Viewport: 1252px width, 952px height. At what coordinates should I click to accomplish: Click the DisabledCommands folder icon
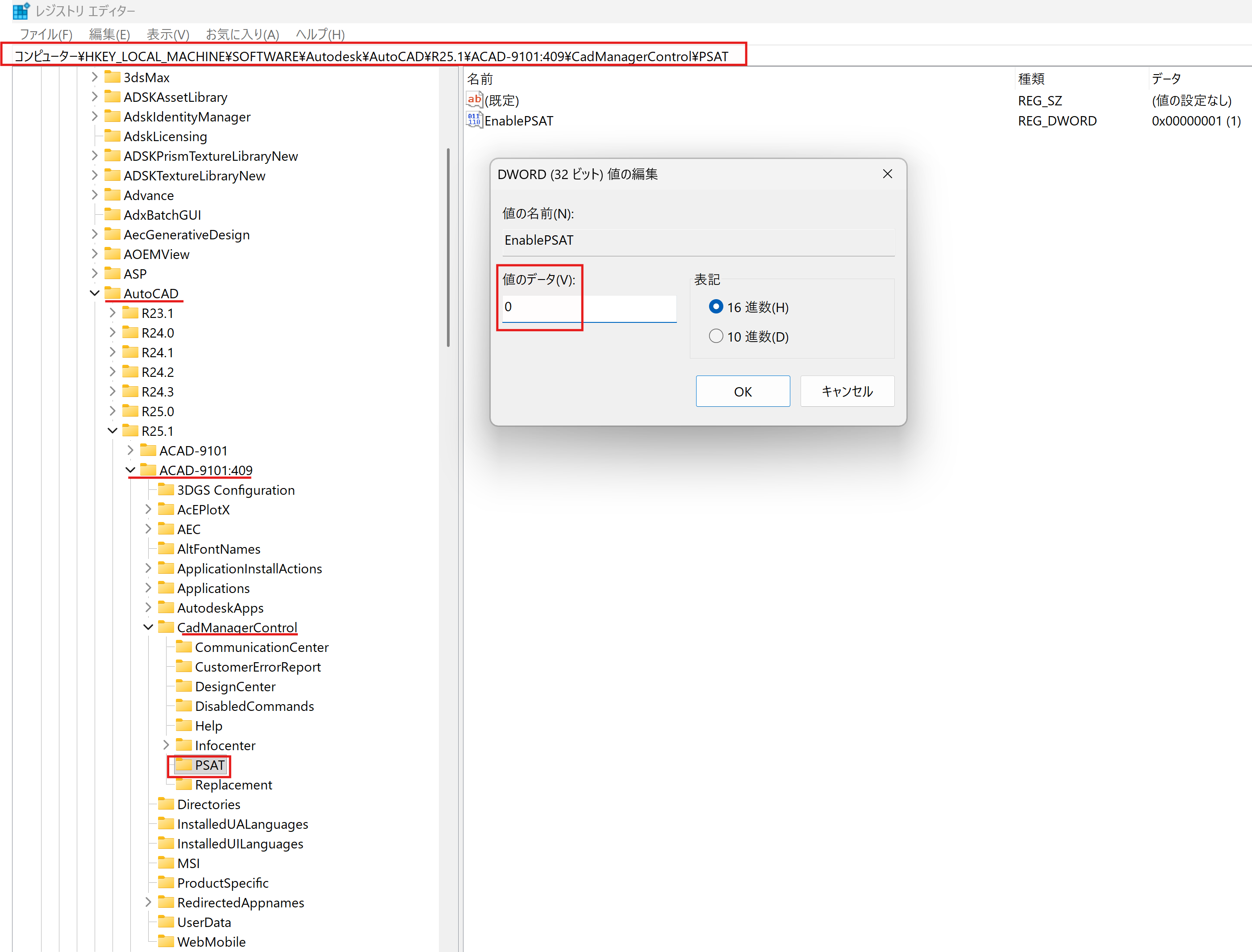point(184,706)
